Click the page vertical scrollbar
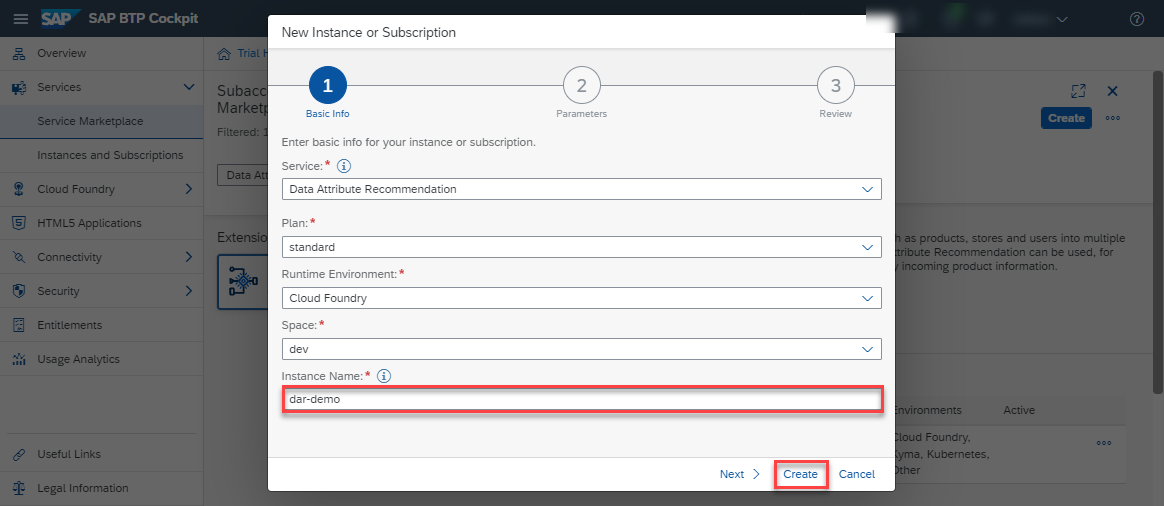 point(1157,230)
